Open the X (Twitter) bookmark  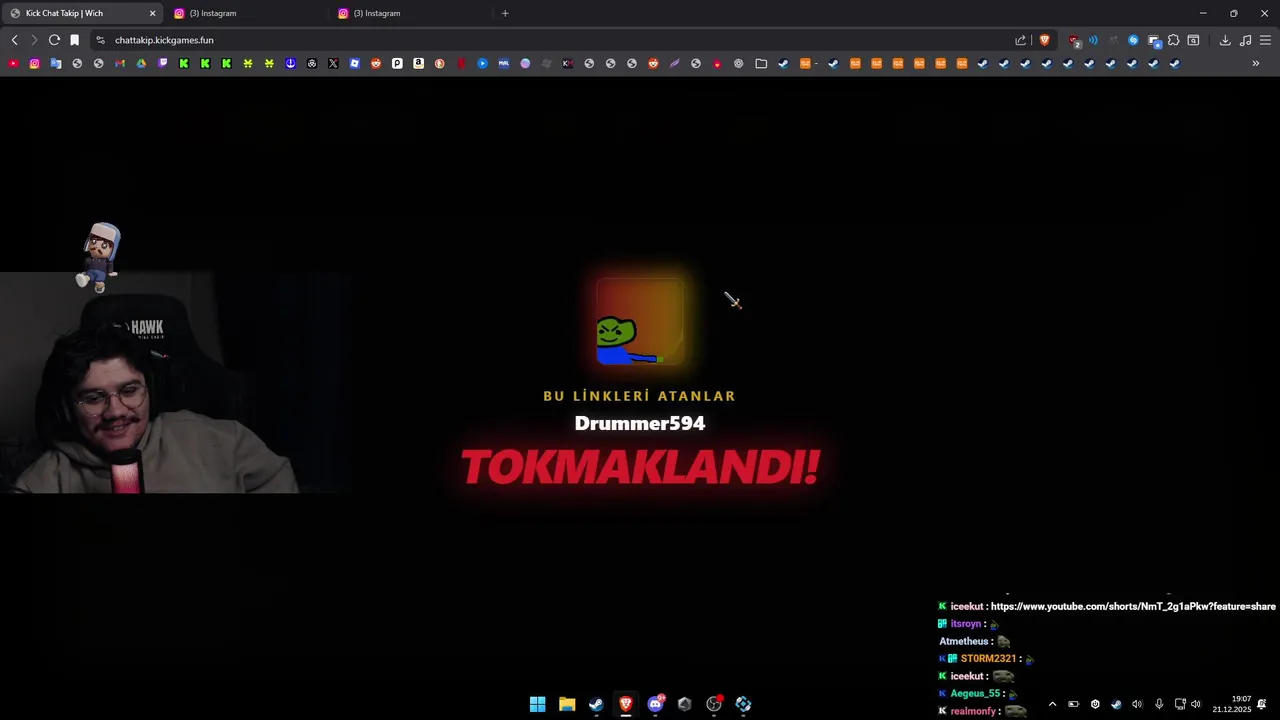pyautogui.click(x=333, y=63)
